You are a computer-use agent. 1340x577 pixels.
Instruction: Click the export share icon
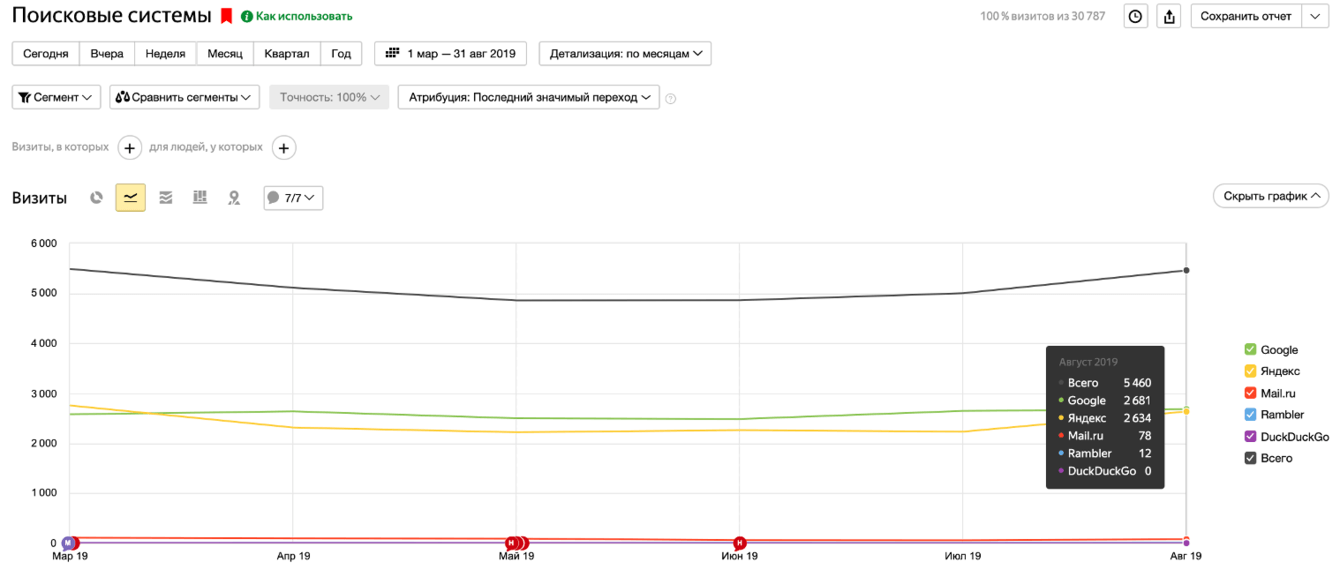point(1169,16)
